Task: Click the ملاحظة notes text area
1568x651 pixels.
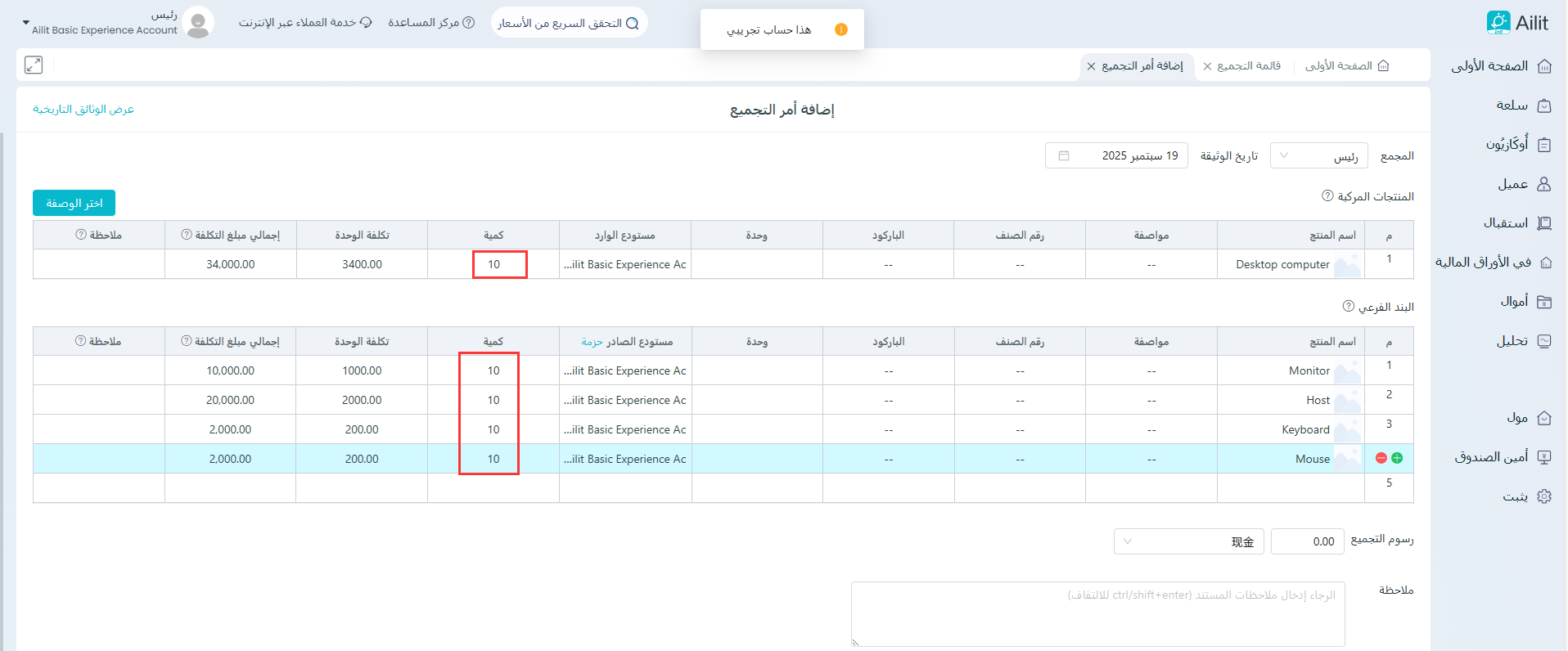Action: 1097,613
